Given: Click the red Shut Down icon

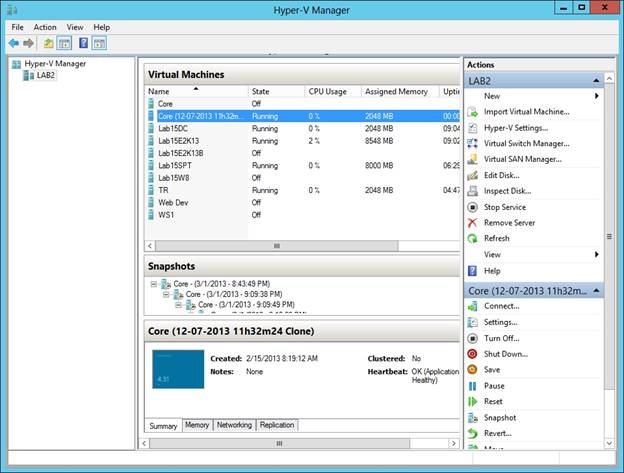Looking at the screenshot, I should click(x=472, y=354).
